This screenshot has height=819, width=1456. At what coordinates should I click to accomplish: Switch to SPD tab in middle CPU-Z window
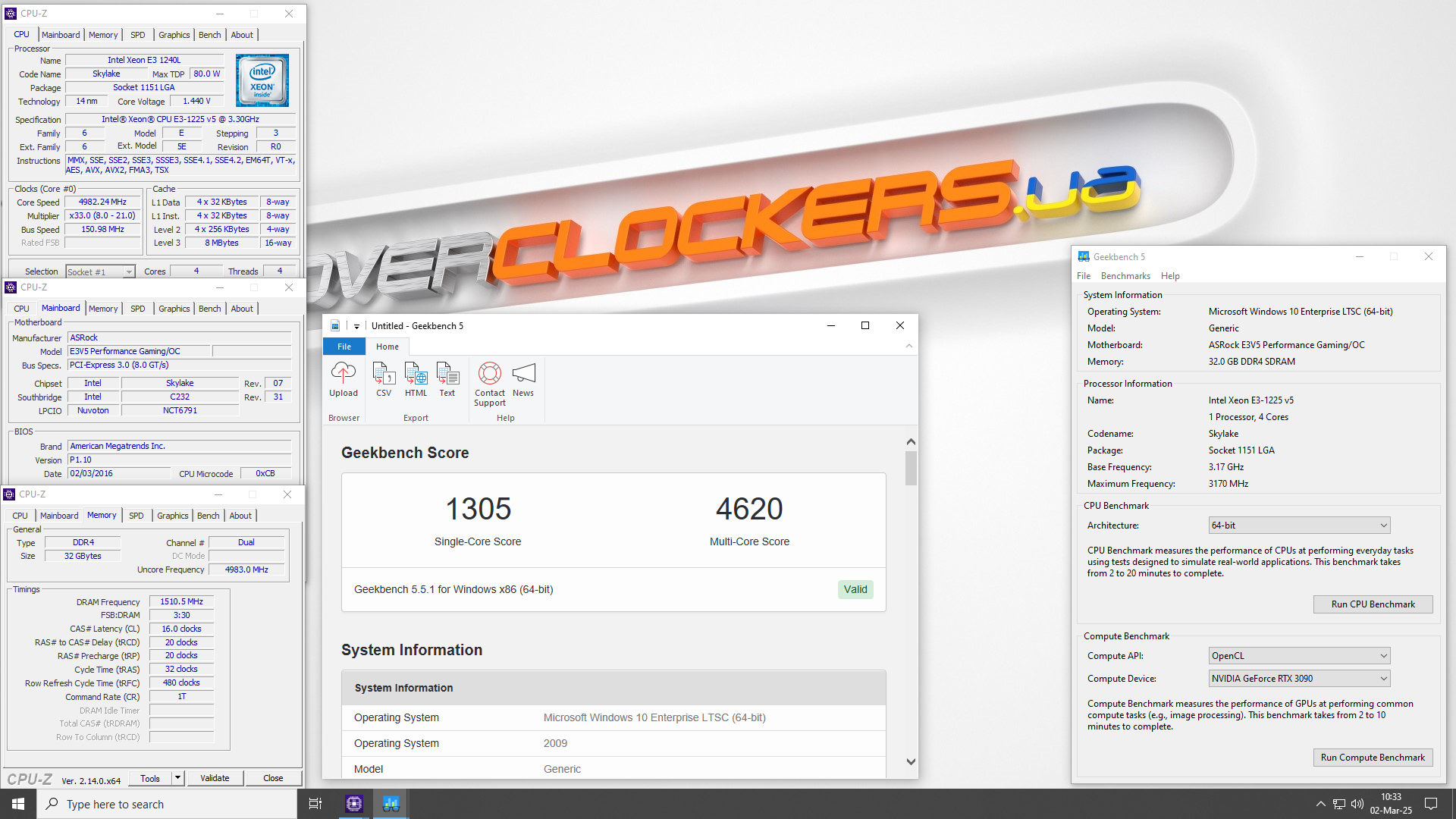(137, 309)
